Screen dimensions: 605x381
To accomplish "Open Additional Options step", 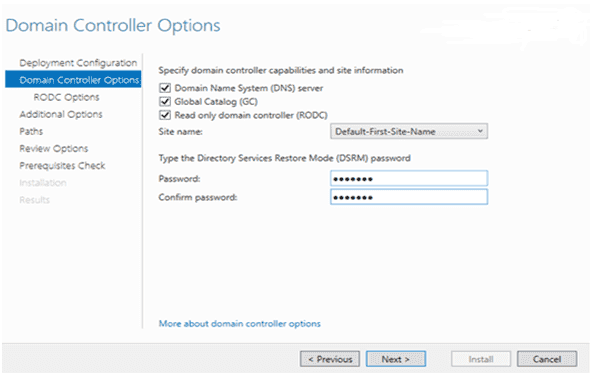I will (x=61, y=114).
